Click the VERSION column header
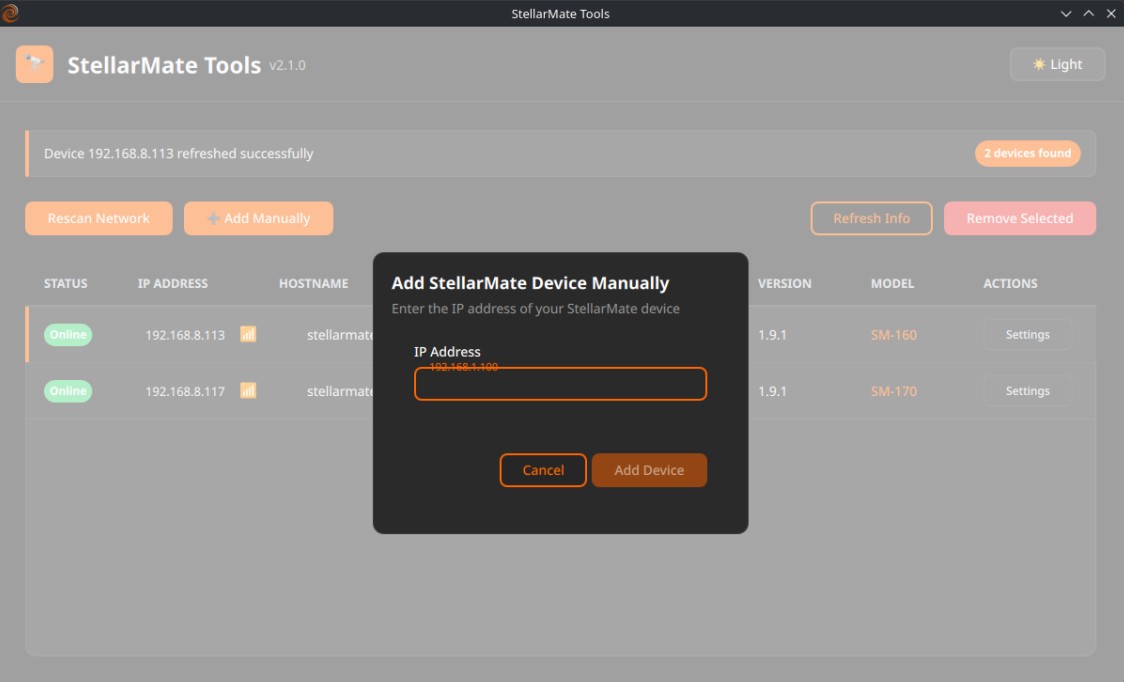 (785, 283)
